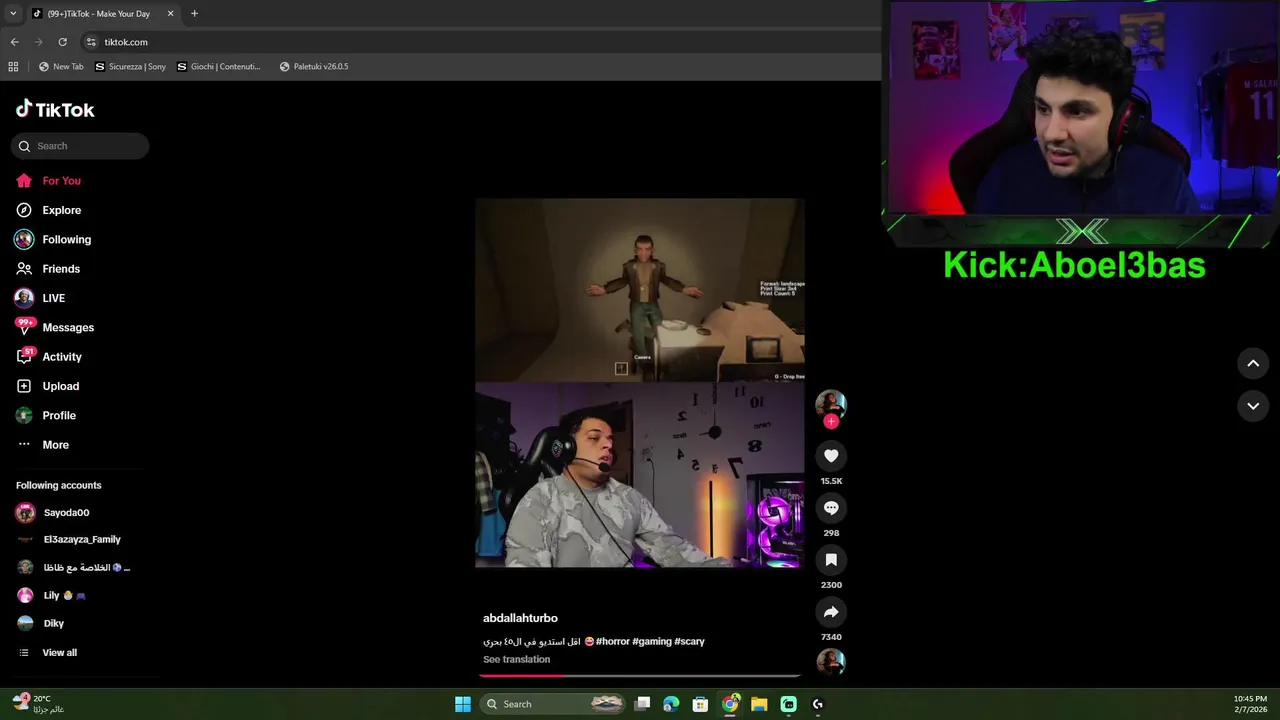This screenshot has height=720, width=1280.
Task: Close the TikTok browser tab
Action: point(170,14)
